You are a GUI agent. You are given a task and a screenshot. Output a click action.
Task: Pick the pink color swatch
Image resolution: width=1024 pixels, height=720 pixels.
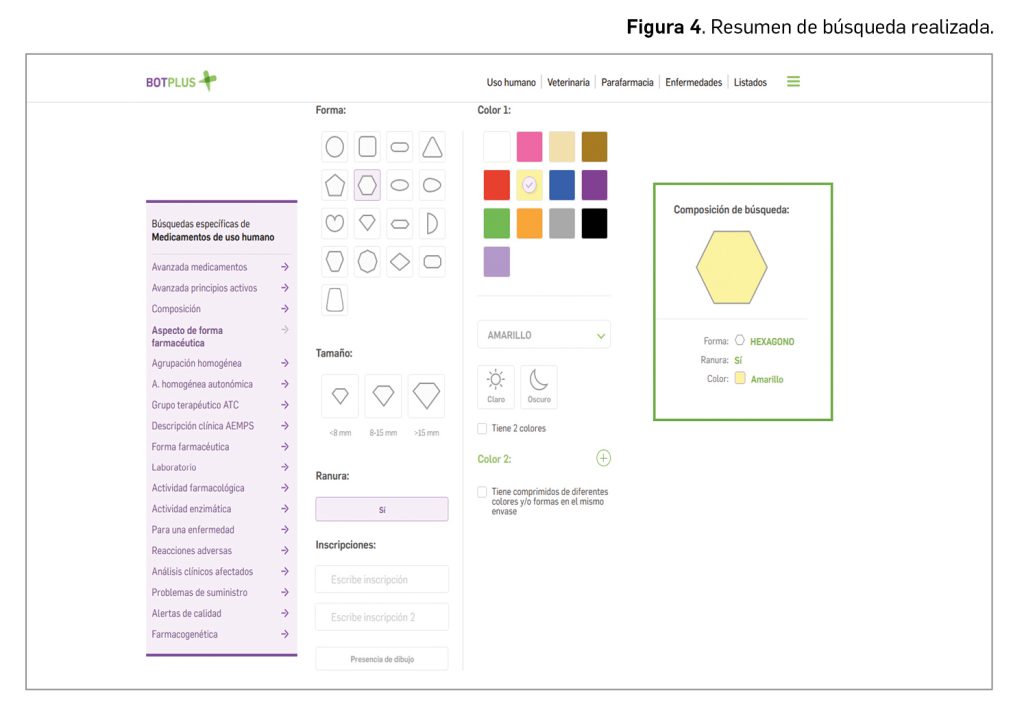pos(529,147)
